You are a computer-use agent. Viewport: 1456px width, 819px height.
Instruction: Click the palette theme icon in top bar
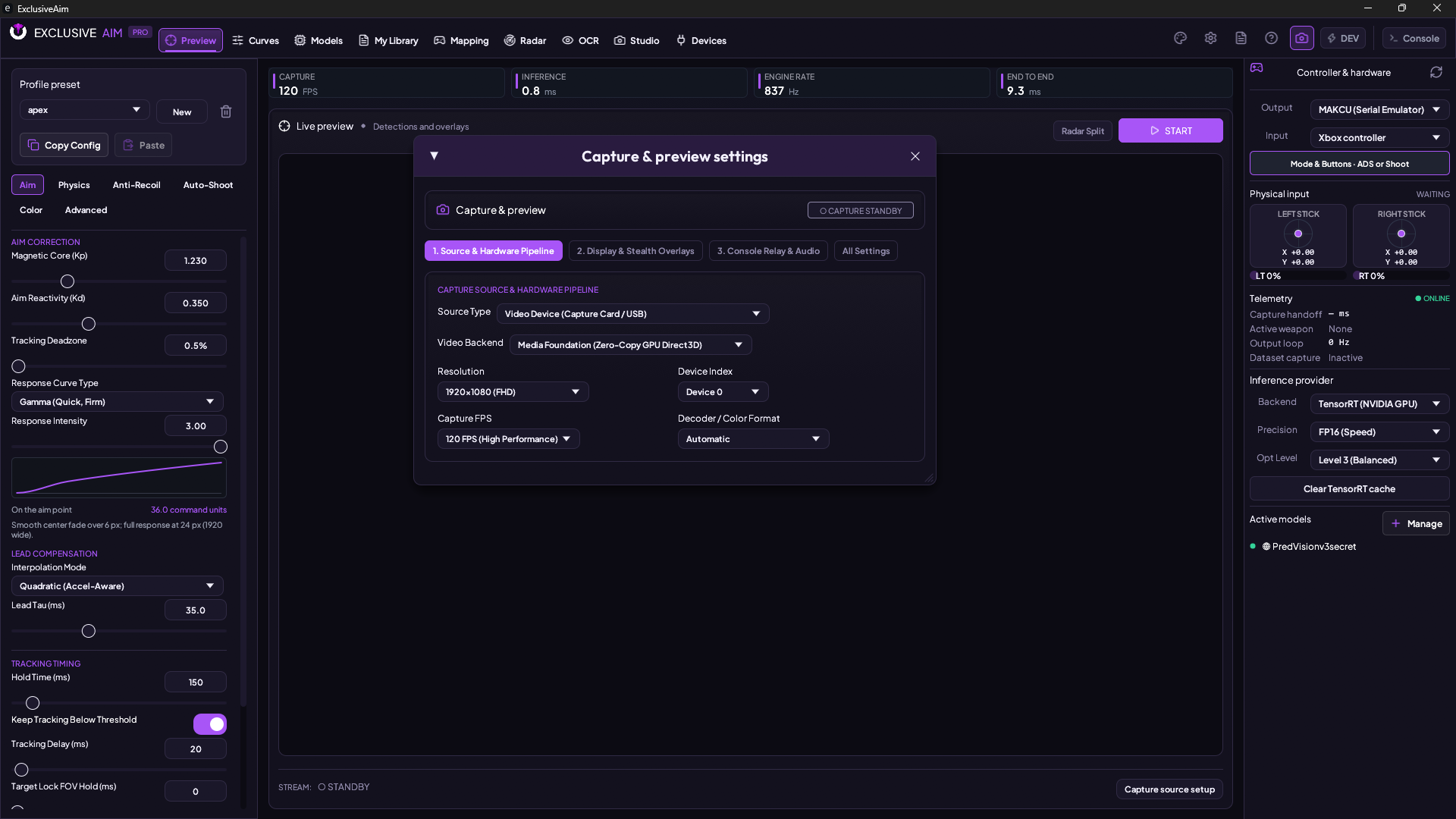click(x=1180, y=39)
